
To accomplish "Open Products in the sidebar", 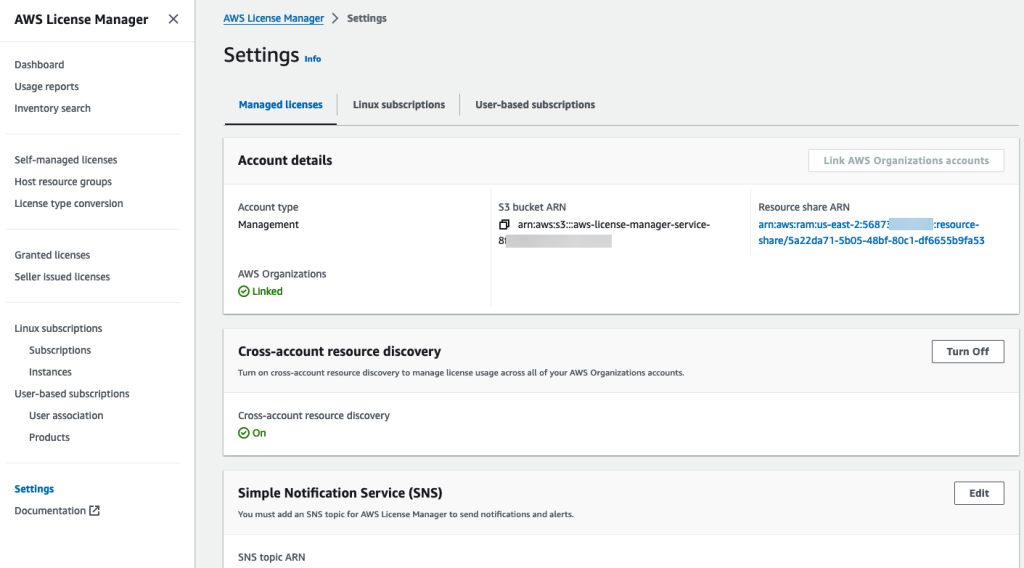I will point(49,437).
